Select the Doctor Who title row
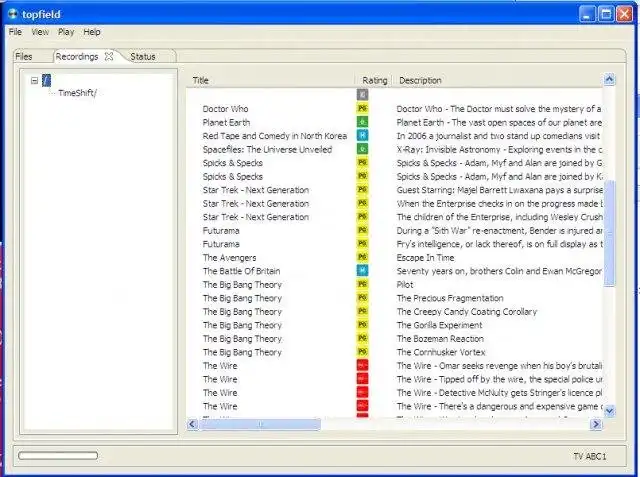The width and height of the screenshot is (640, 477). coord(225,109)
